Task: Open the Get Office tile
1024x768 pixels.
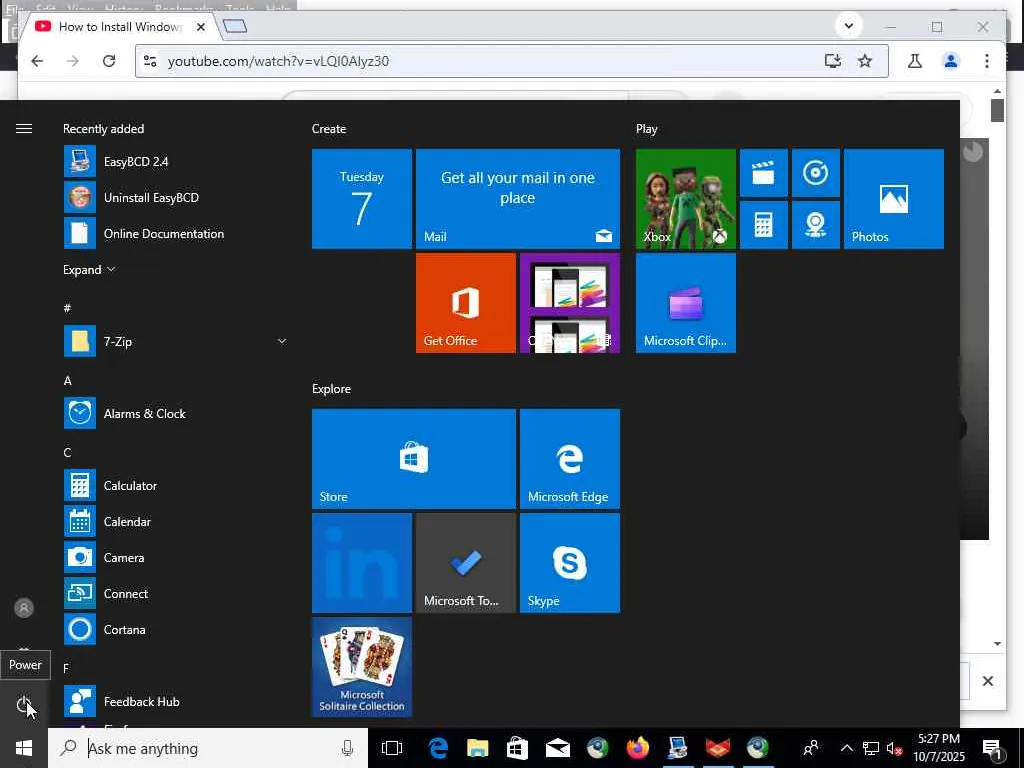Action: coord(466,303)
